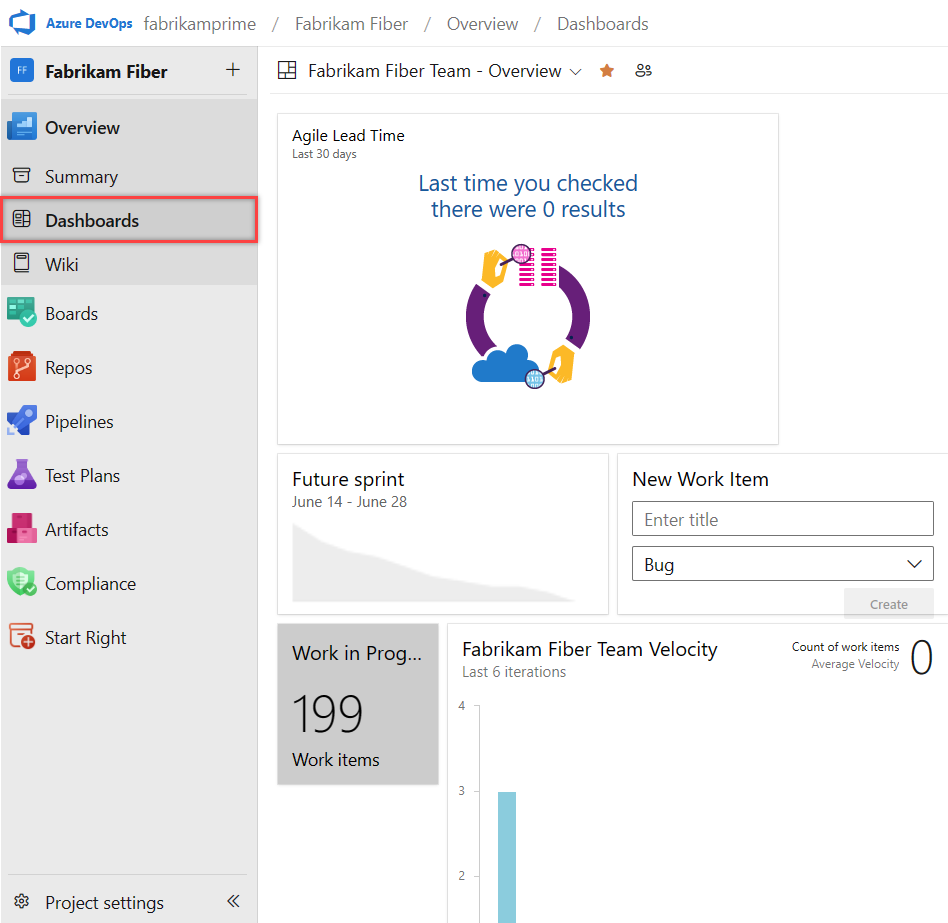Open the Boards section icon

coord(22,313)
